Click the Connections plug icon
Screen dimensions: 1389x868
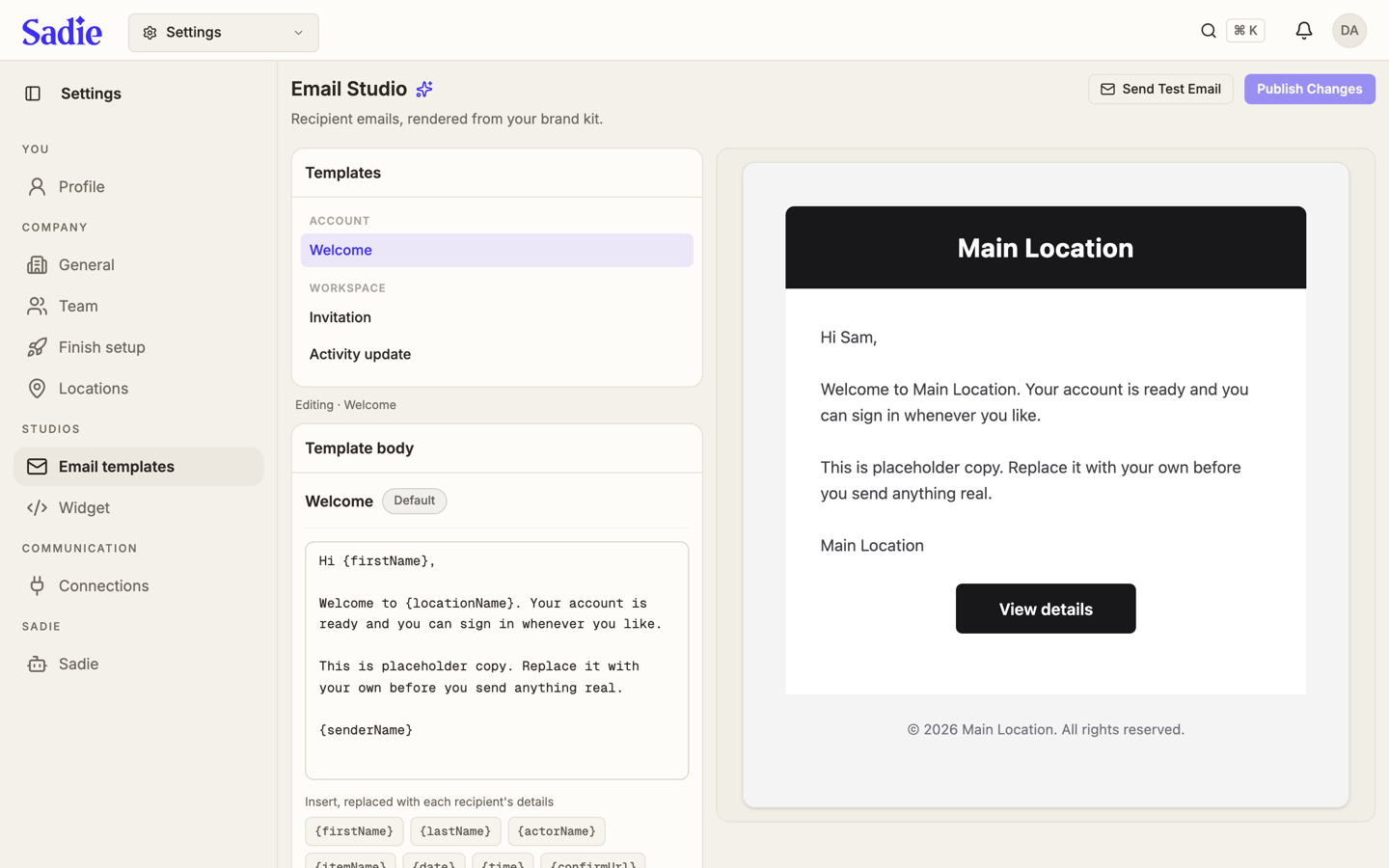pyautogui.click(x=37, y=586)
